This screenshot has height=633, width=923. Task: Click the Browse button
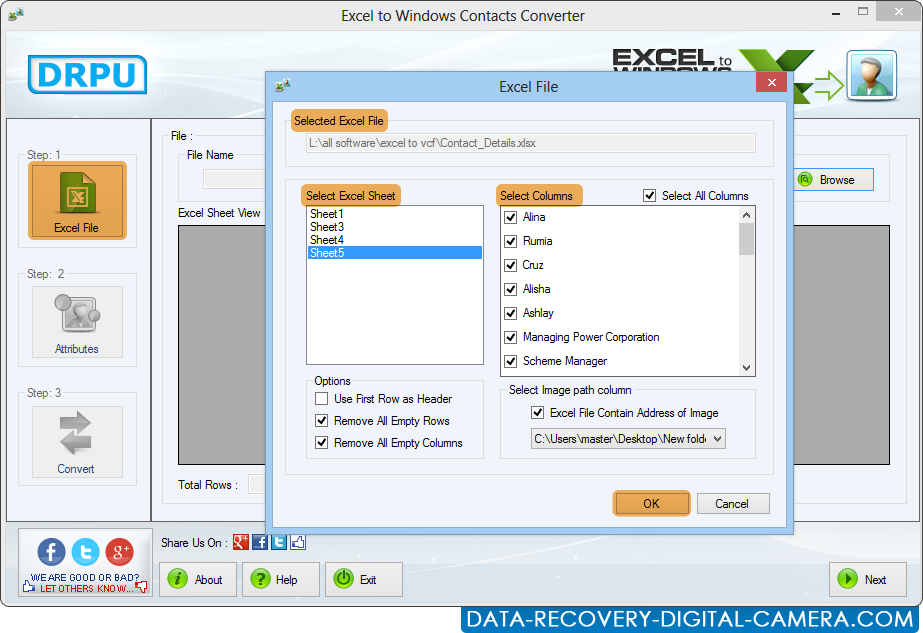[x=834, y=180]
